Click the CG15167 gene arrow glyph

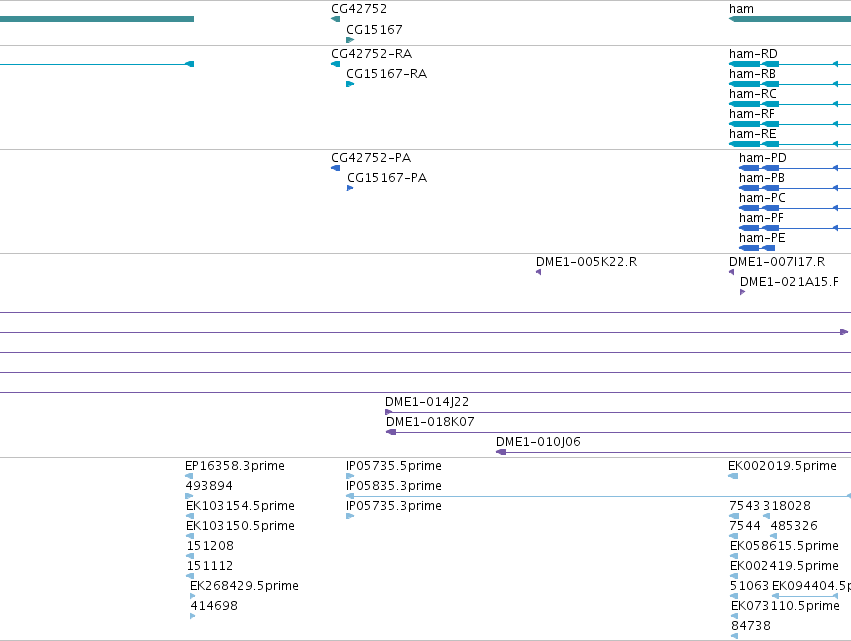coord(350,40)
